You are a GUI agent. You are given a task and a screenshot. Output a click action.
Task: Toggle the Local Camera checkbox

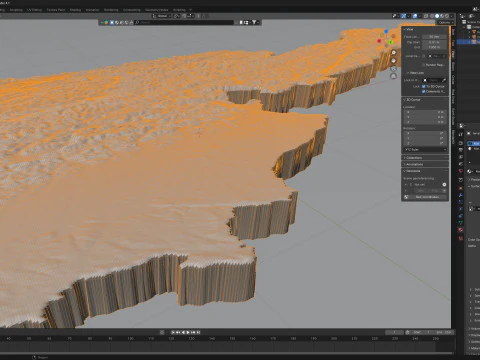pos(424,56)
